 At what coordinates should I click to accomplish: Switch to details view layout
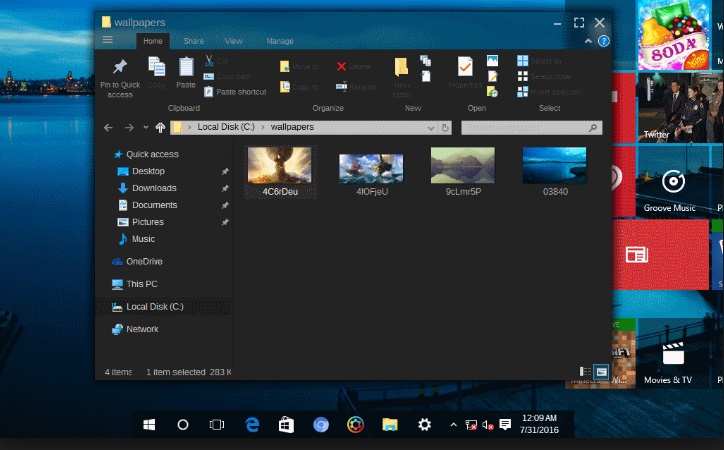586,372
